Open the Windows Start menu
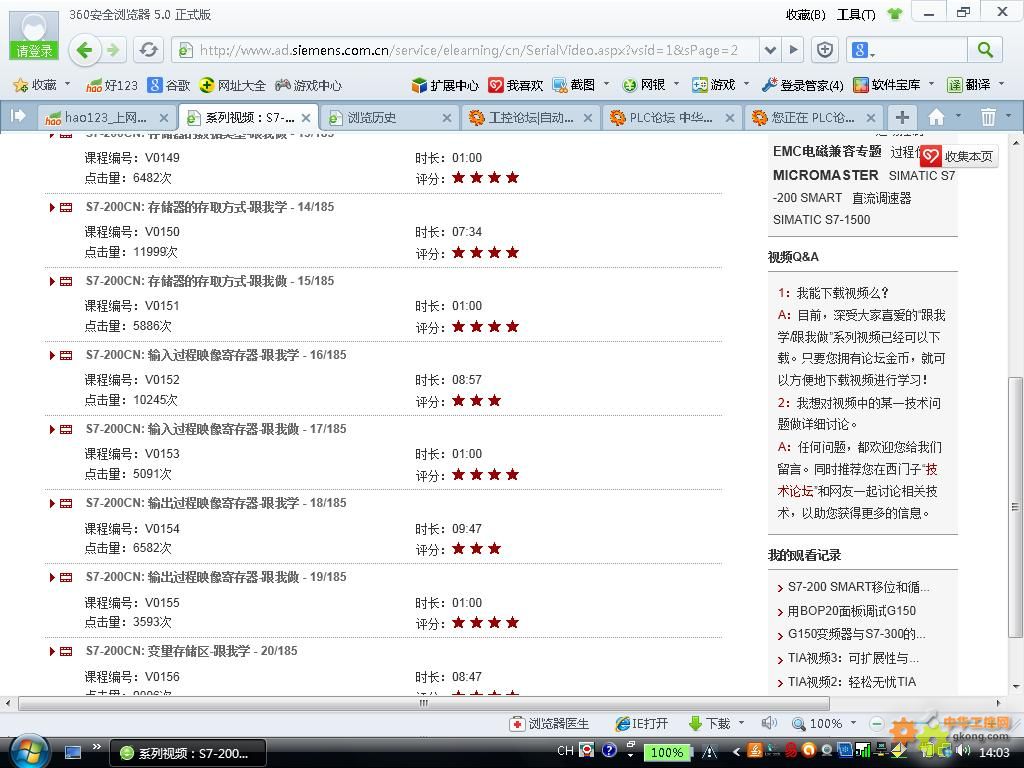The height and width of the screenshot is (768, 1024). pyautogui.click(x=27, y=751)
